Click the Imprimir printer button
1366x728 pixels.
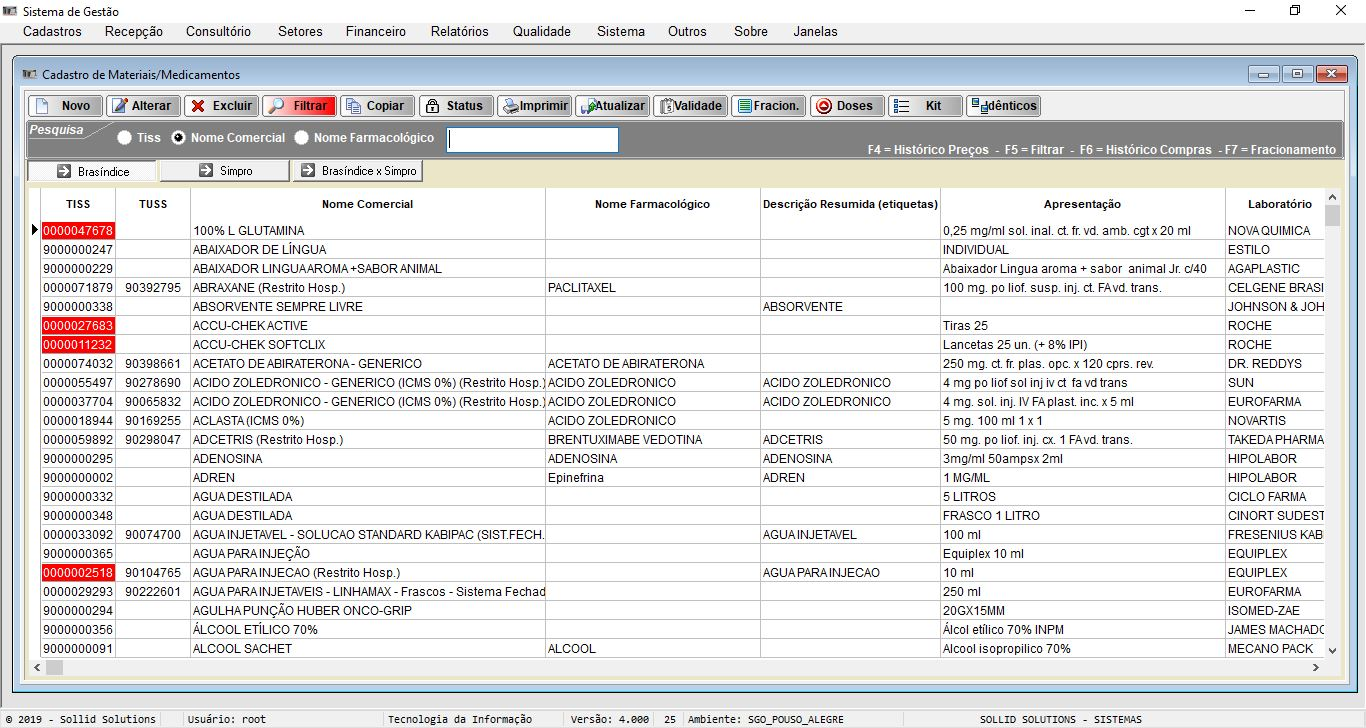533,106
